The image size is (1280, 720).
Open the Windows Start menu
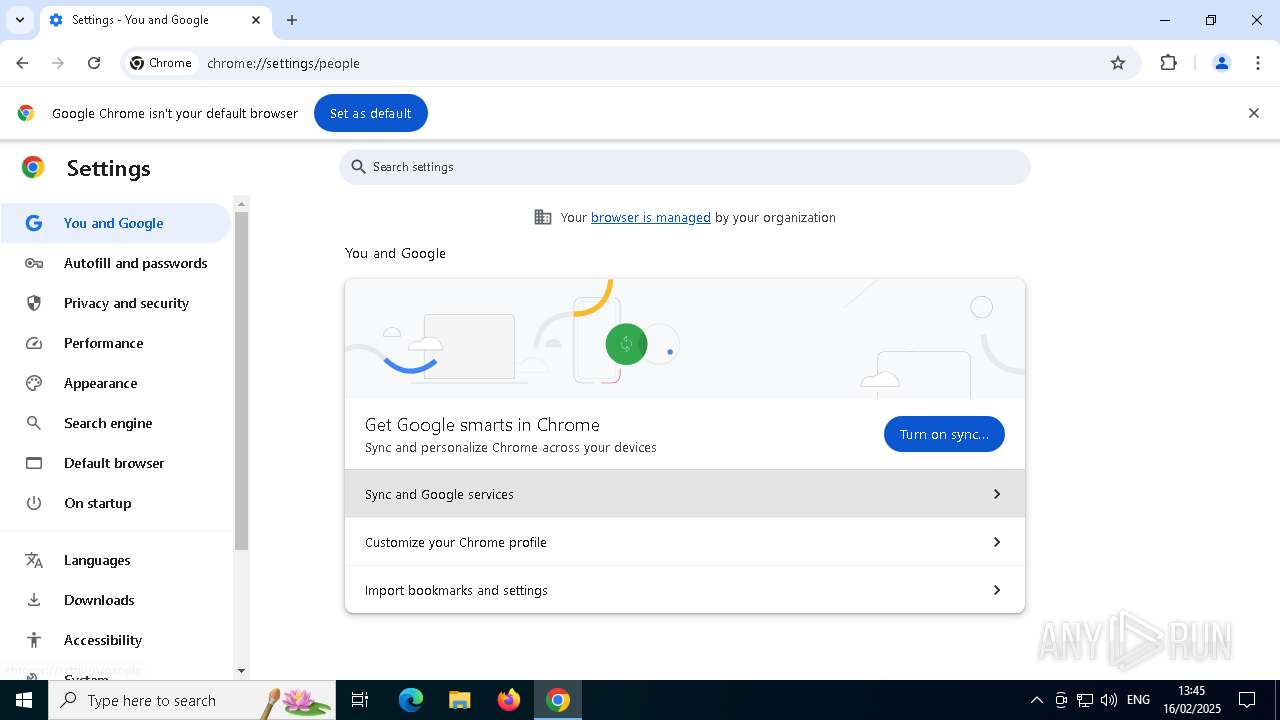pyautogui.click(x=24, y=700)
